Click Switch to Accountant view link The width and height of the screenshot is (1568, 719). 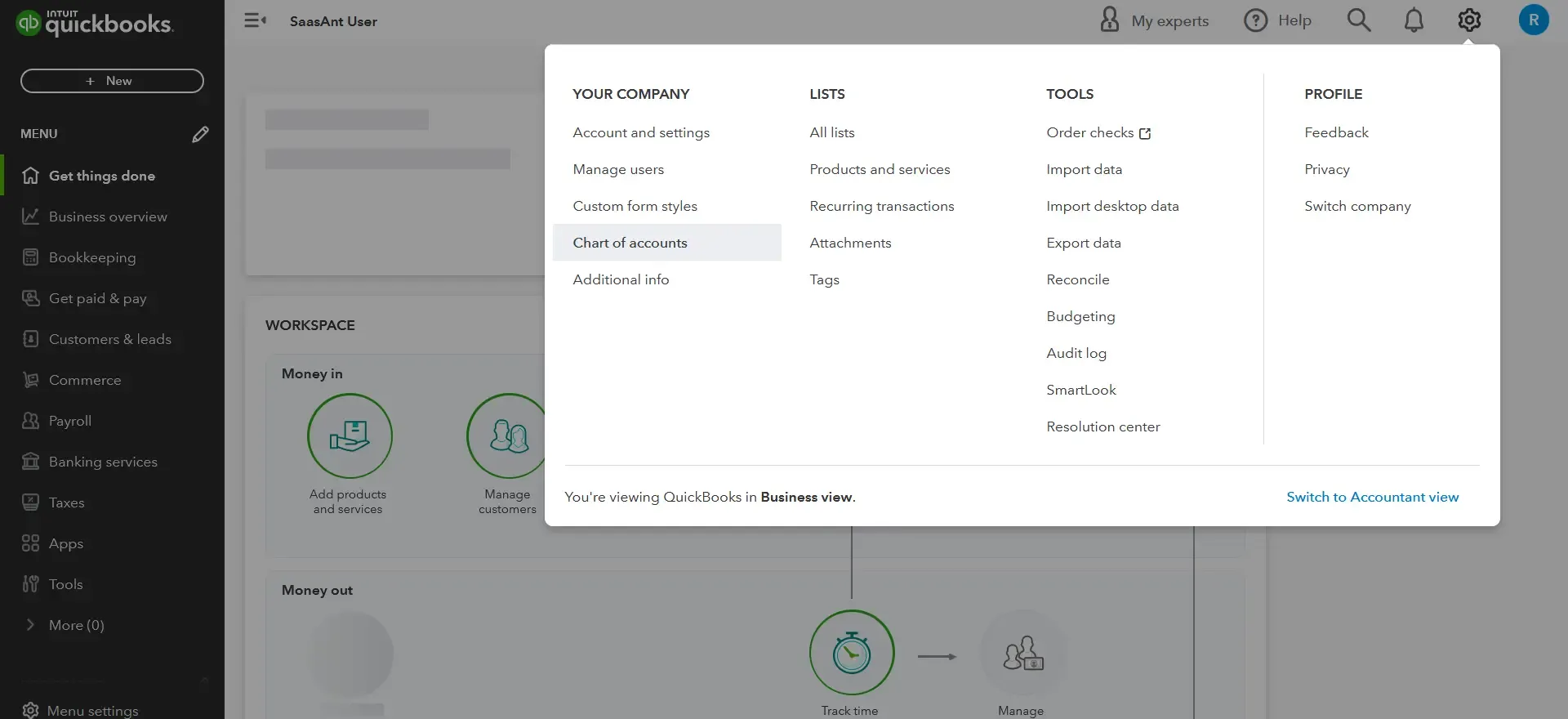click(1372, 497)
